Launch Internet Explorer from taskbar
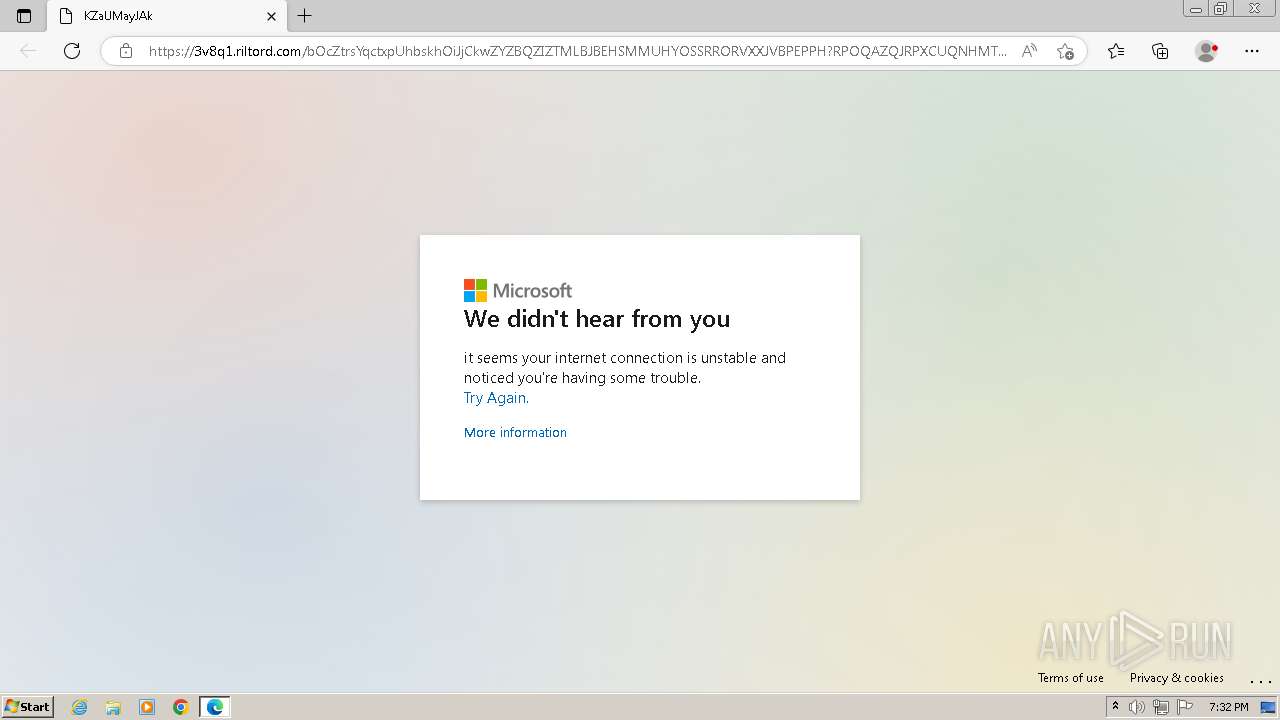1280x720 pixels. 80,707
